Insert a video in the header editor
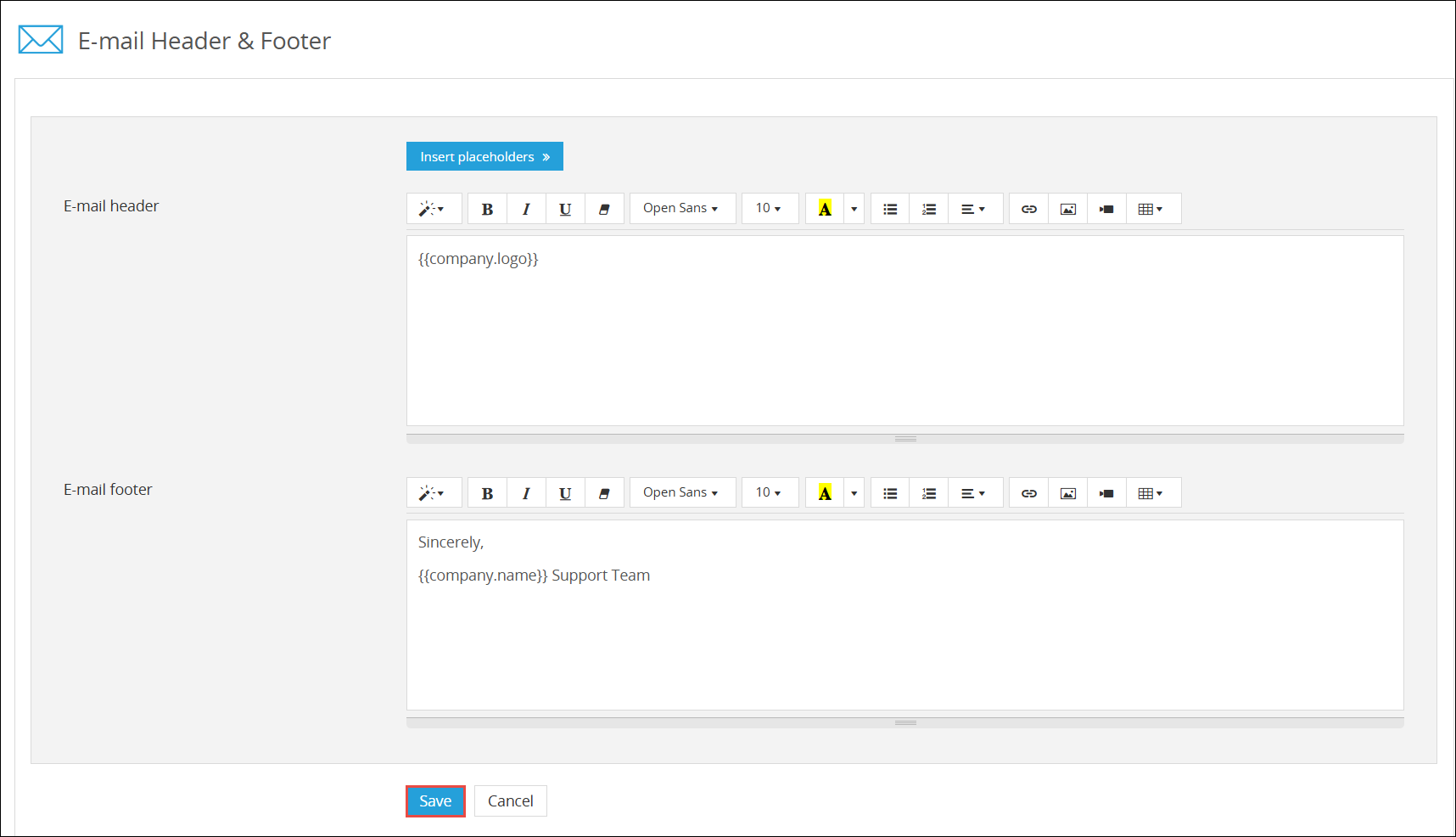The height and width of the screenshot is (837, 1456). click(1107, 209)
